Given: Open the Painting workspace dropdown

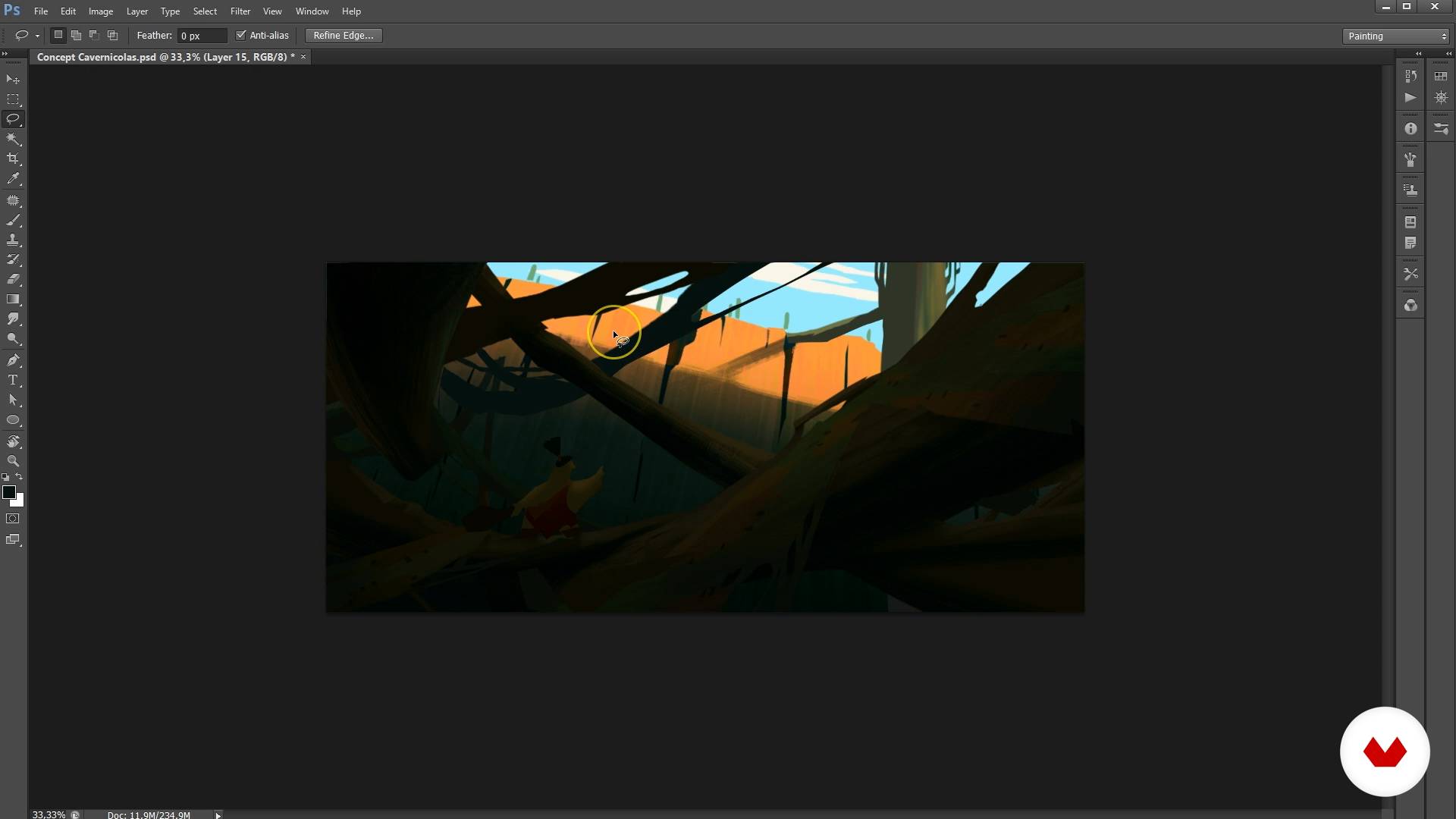Looking at the screenshot, I should coord(1396,36).
